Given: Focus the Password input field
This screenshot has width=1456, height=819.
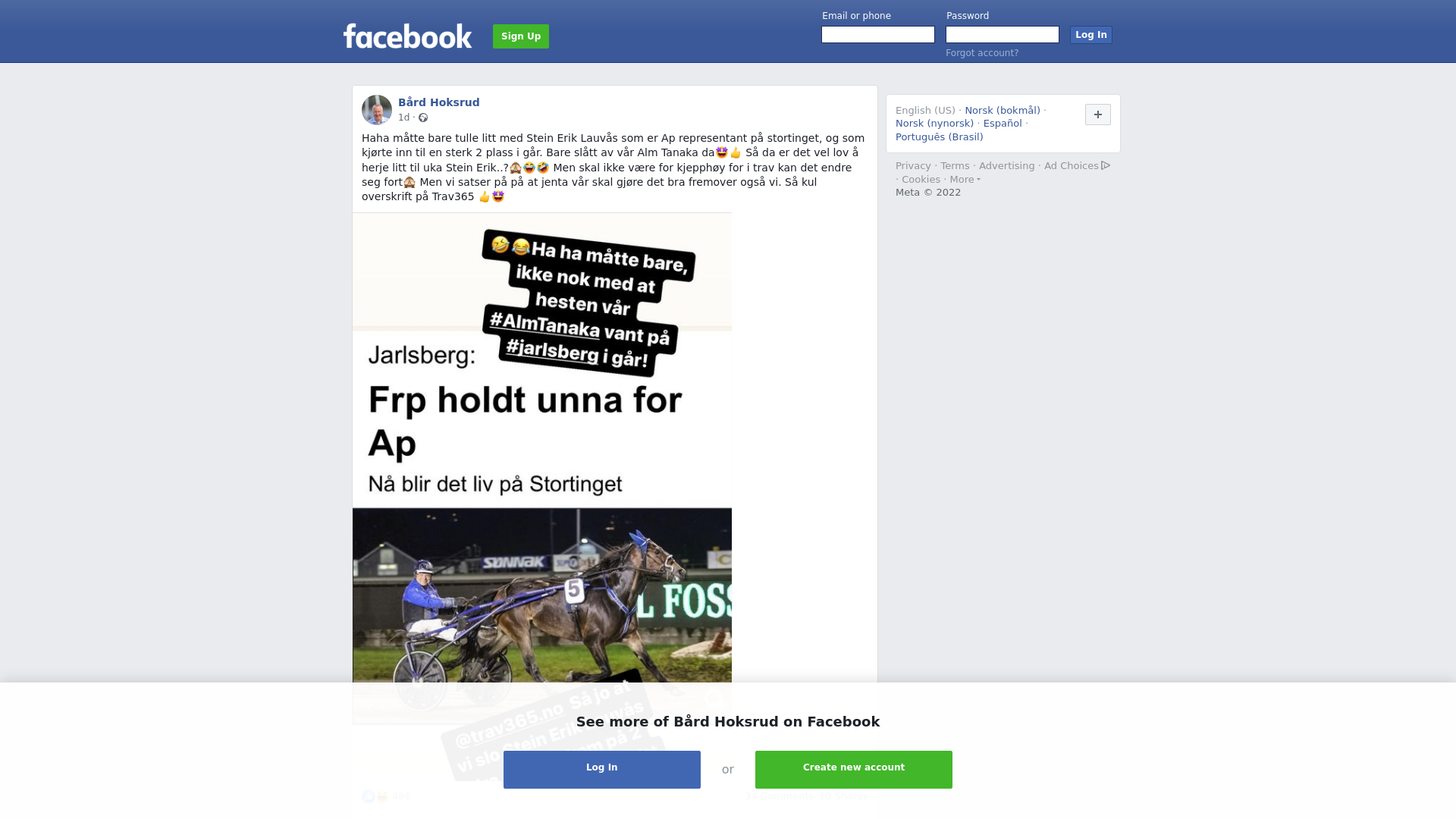Looking at the screenshot, I should click(1003, 35).
